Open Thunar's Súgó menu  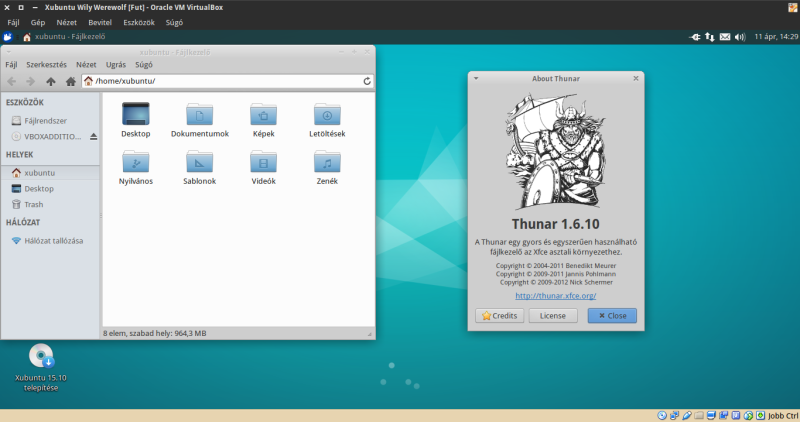144,65
